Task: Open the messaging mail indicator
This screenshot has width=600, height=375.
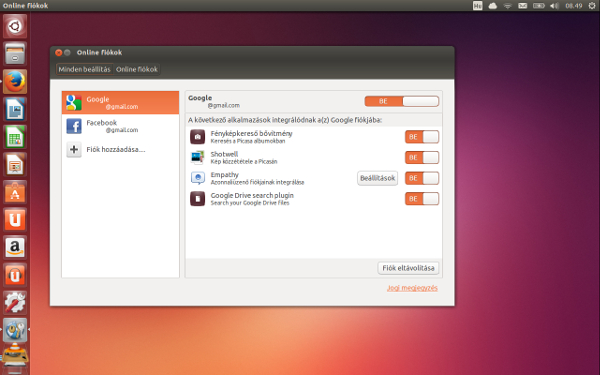Action: [x=522, y=6]
